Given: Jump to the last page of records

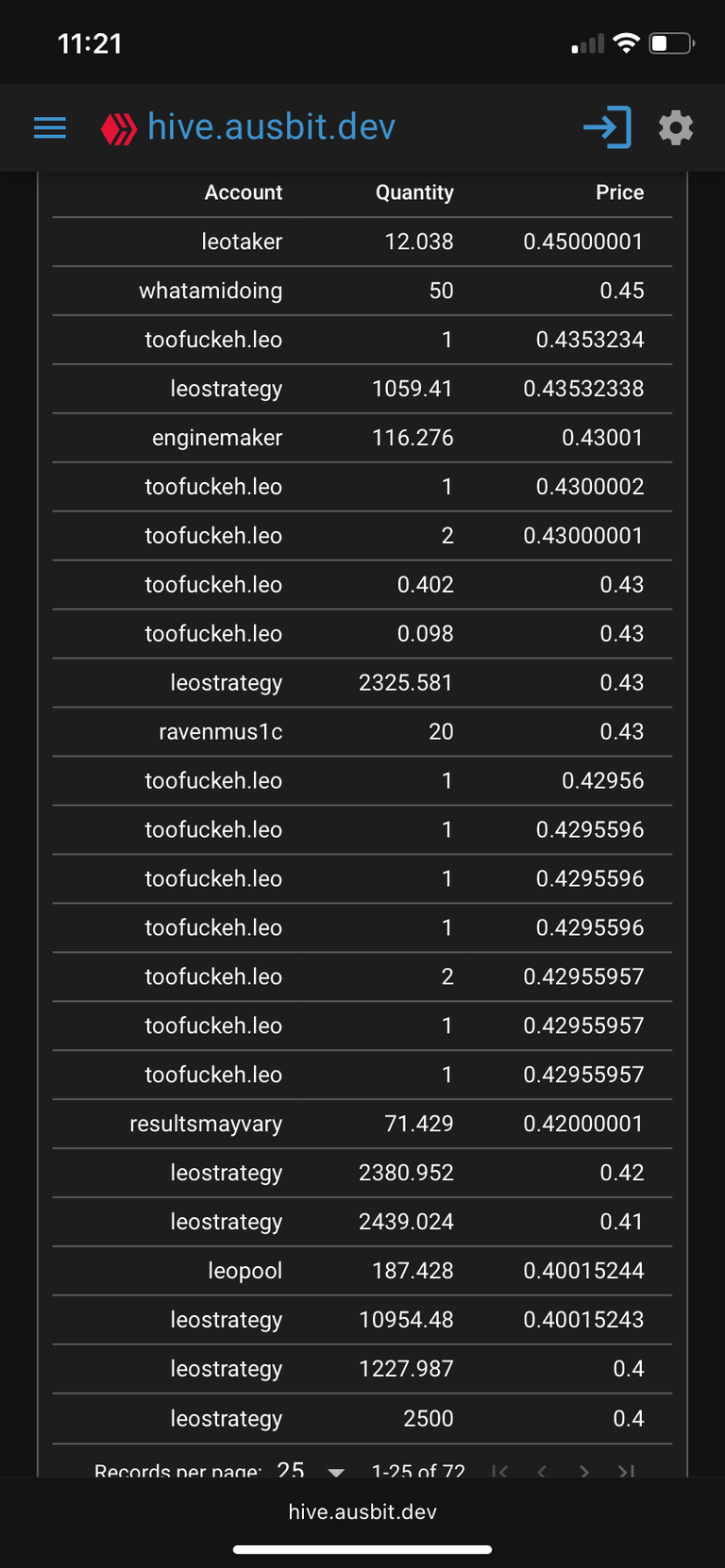Looking at the screenshot, I should coord(626,1470).
